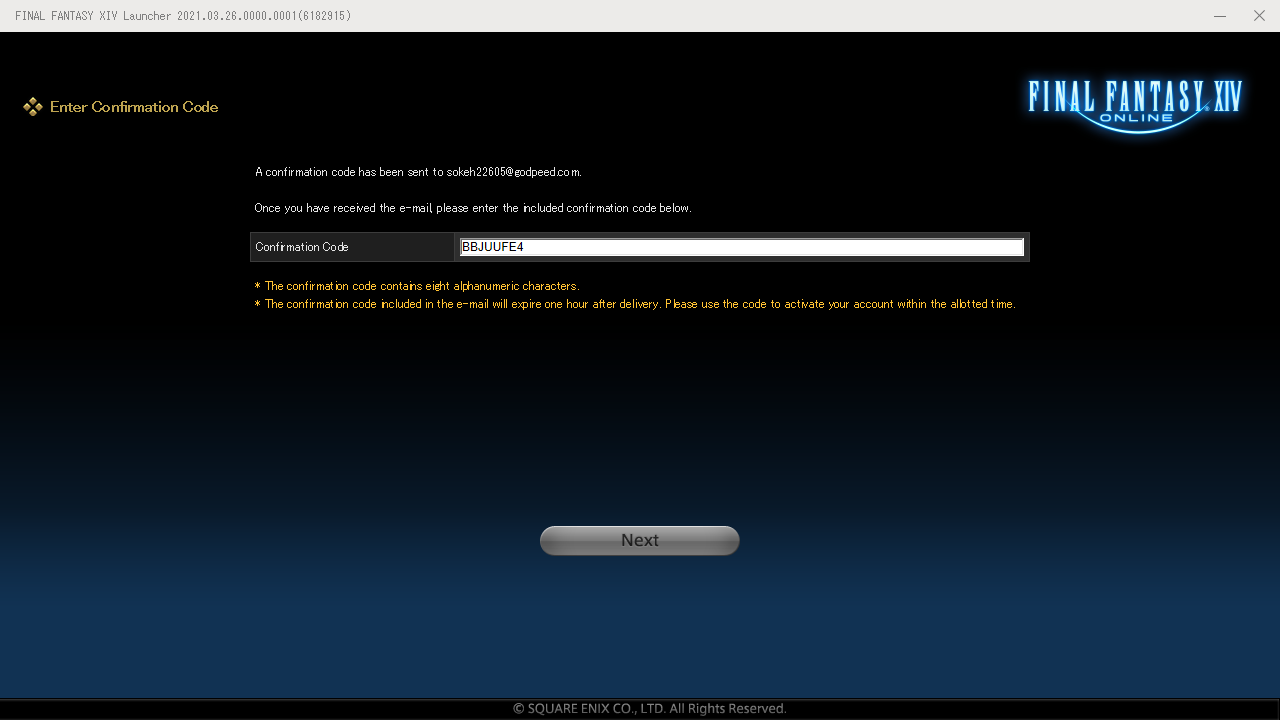Select the confirmation code input field
Screen dimensions: 1280x720
[741, 247]
